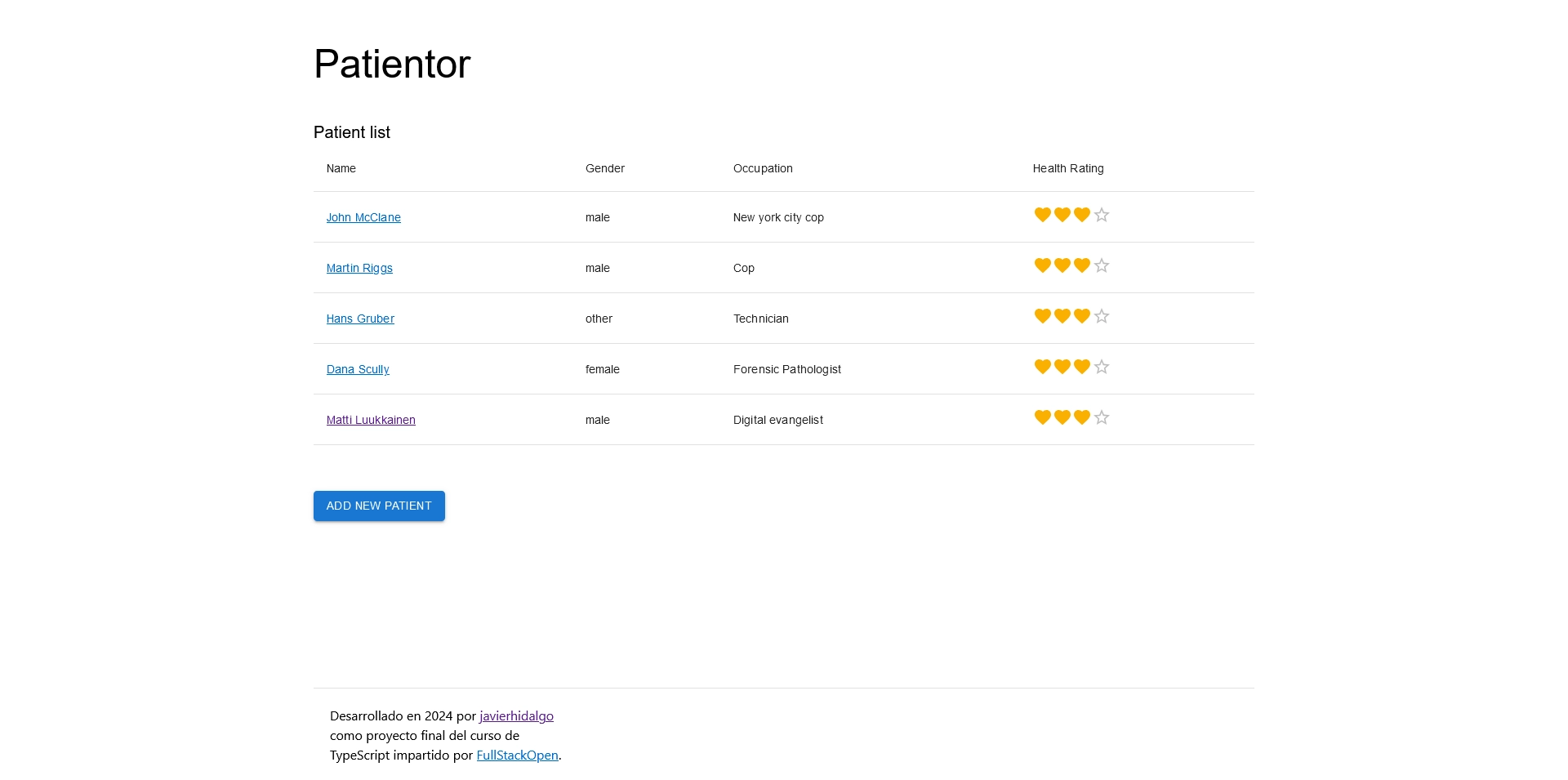This screenshot has width=1568, height=780.
Task: Click the Gender column header
Action: pos(605,168)
